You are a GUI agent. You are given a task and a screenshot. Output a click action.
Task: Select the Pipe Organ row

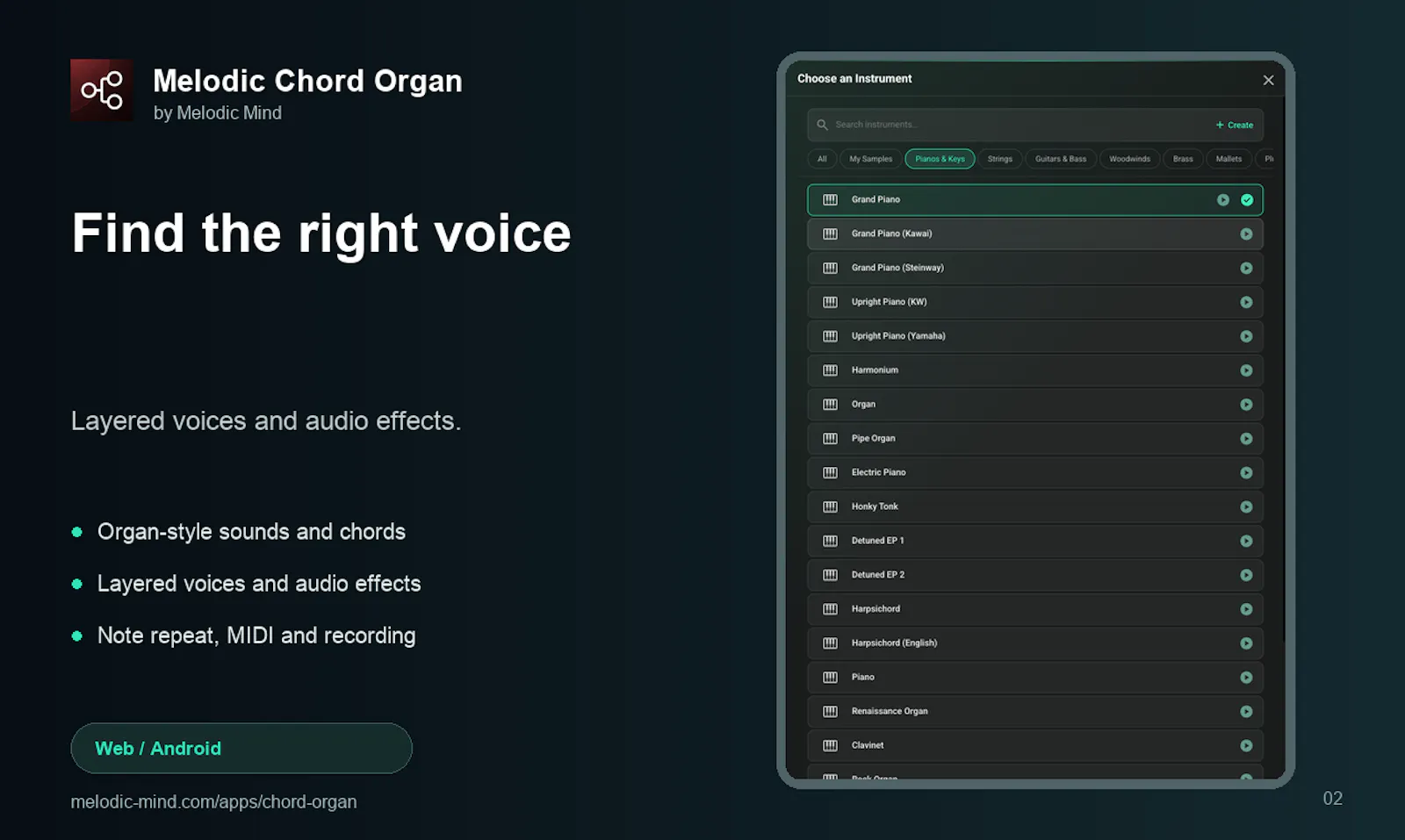[x=1034, y=439]
